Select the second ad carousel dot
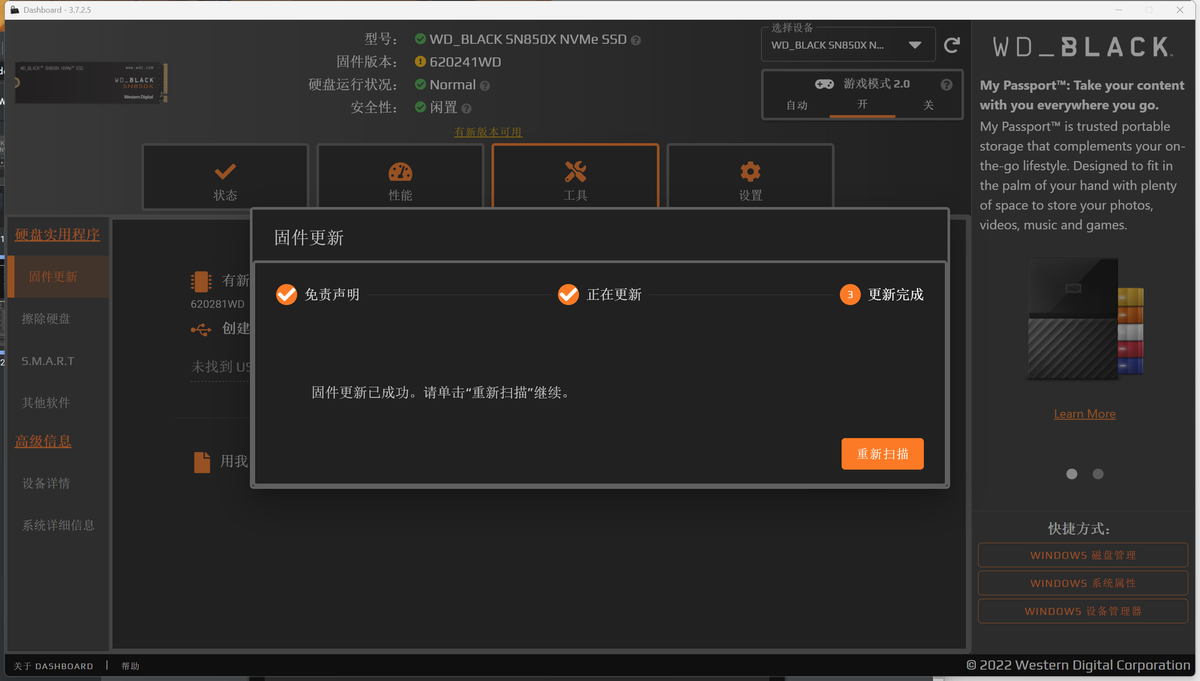1200x681 pixels. tap(1098, 474)
